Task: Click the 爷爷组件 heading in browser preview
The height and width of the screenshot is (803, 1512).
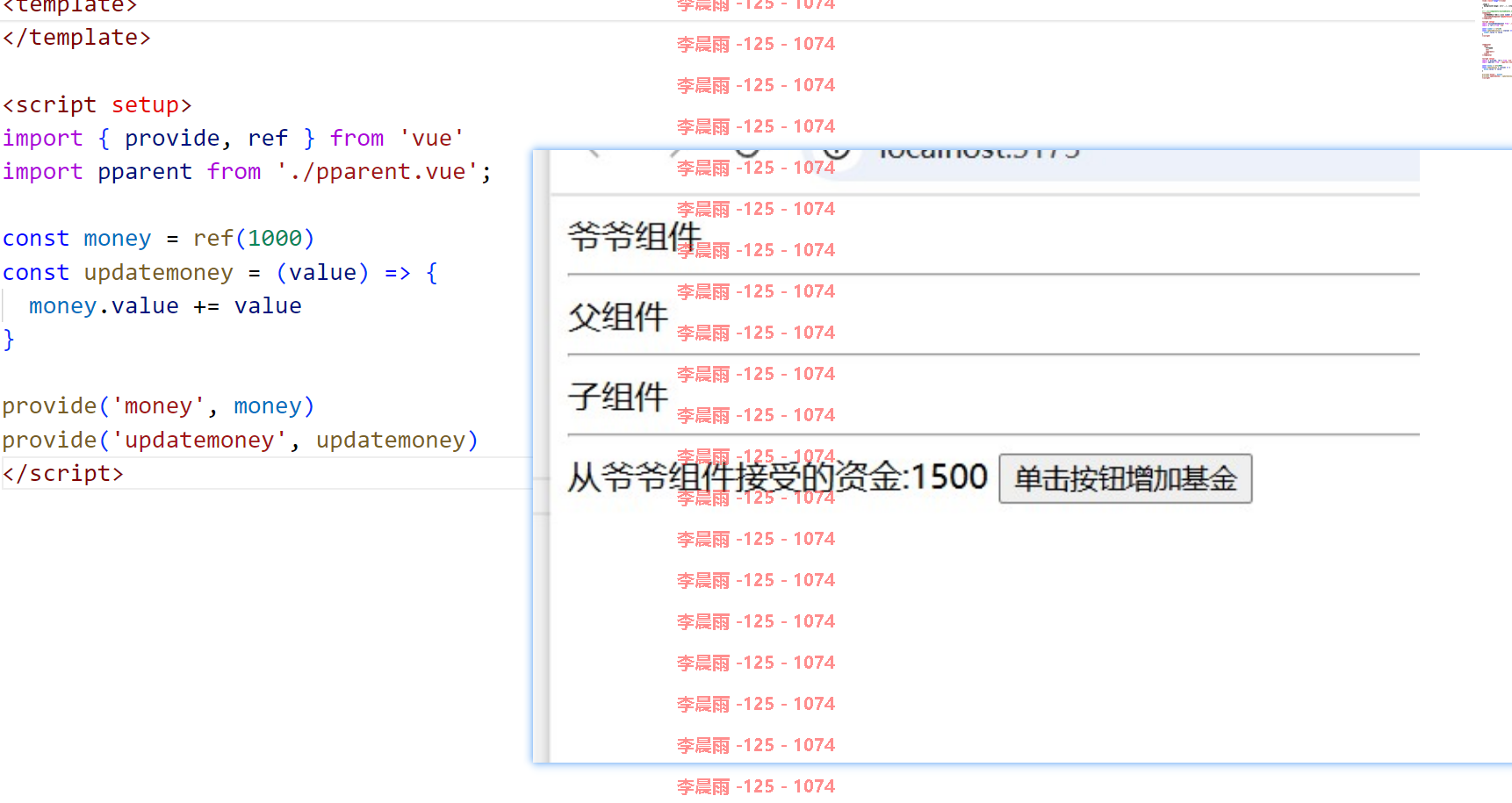Action: (634, 236)
